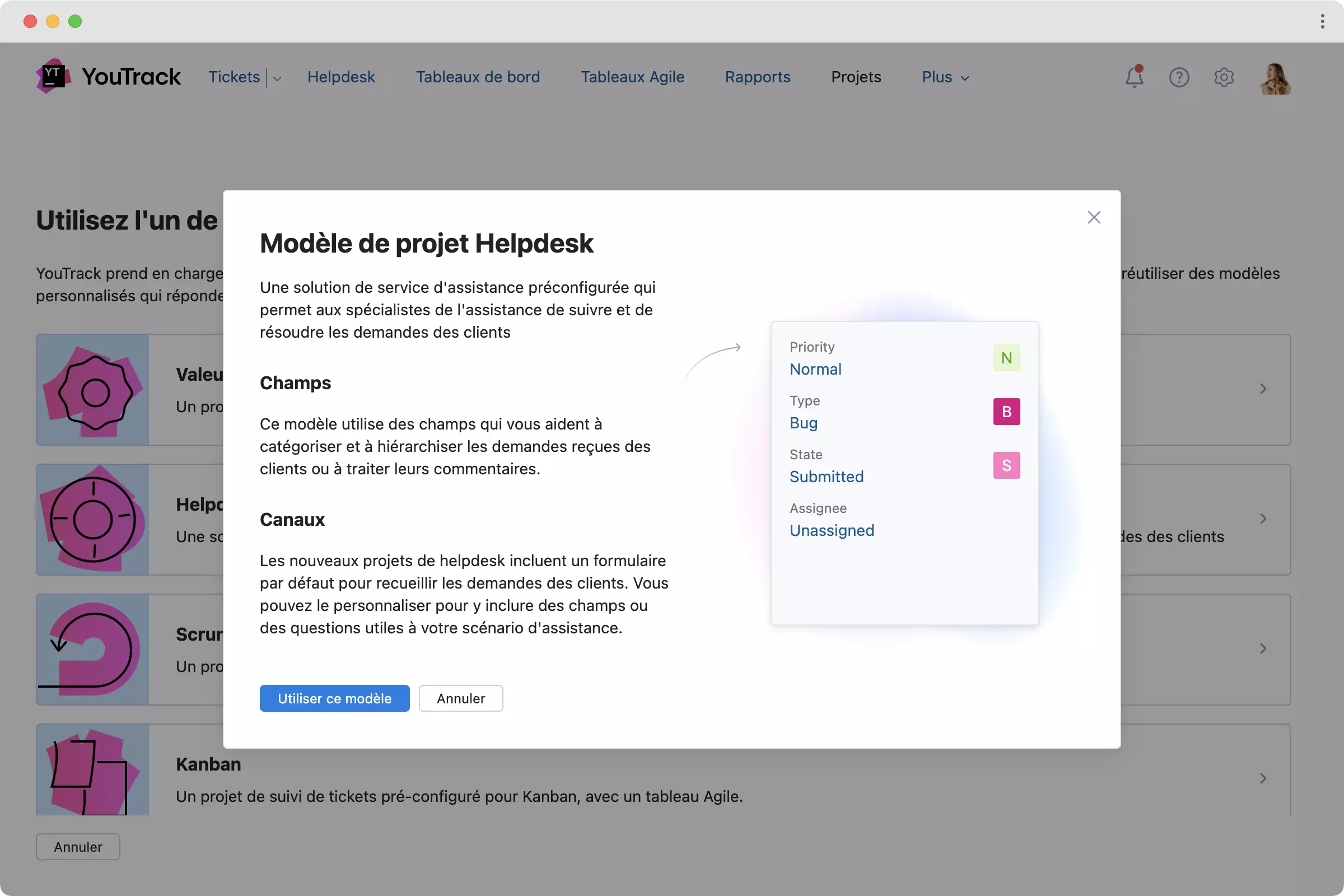Expand the Plus menu

(x=945, y=77)
